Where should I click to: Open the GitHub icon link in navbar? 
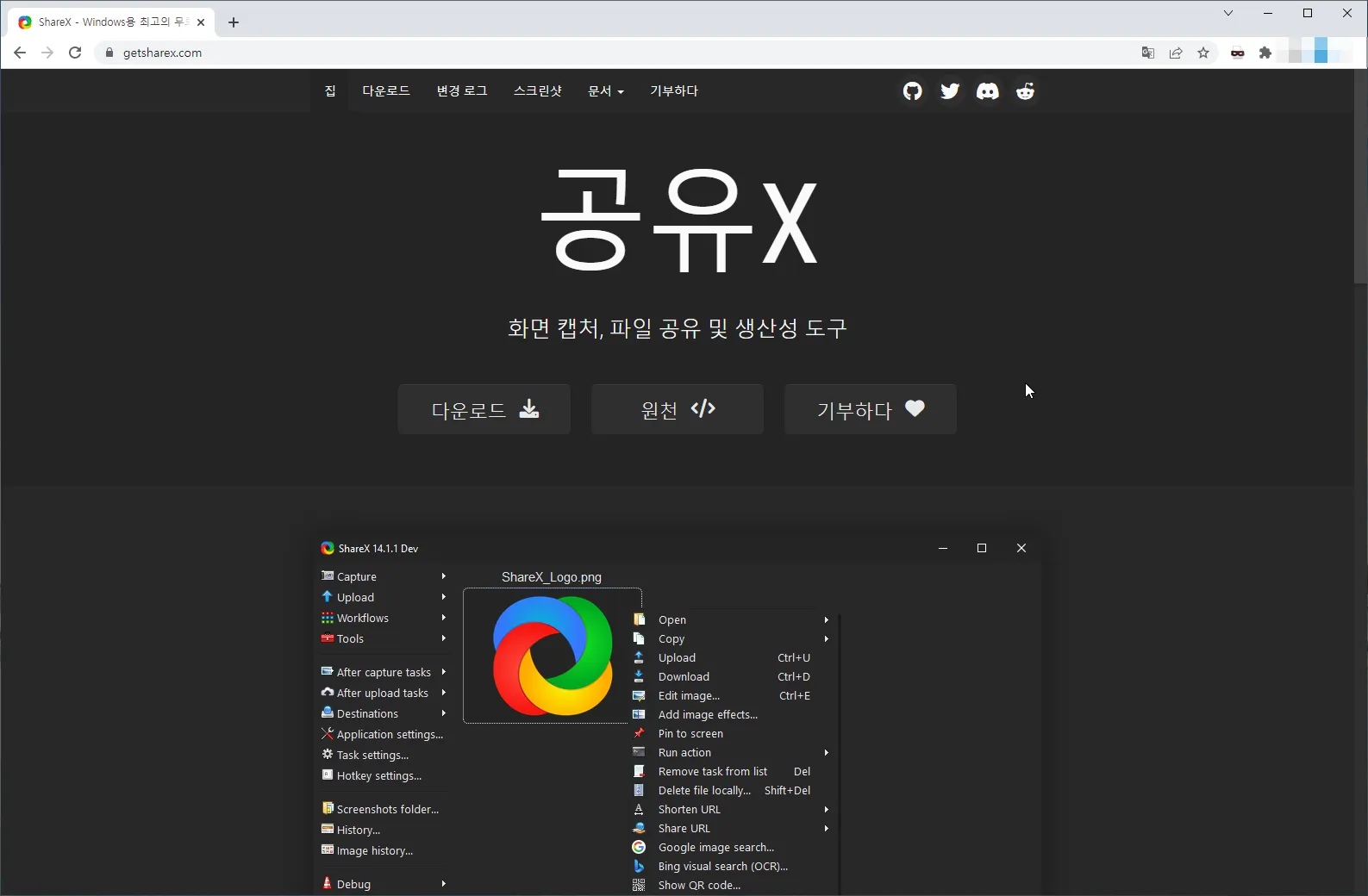click(912, 91)
